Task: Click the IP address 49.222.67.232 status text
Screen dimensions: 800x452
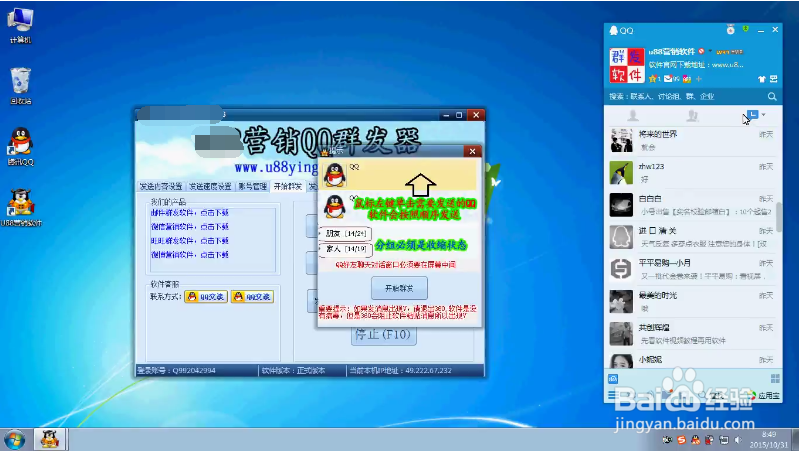Action: click(x=401, y=370)
